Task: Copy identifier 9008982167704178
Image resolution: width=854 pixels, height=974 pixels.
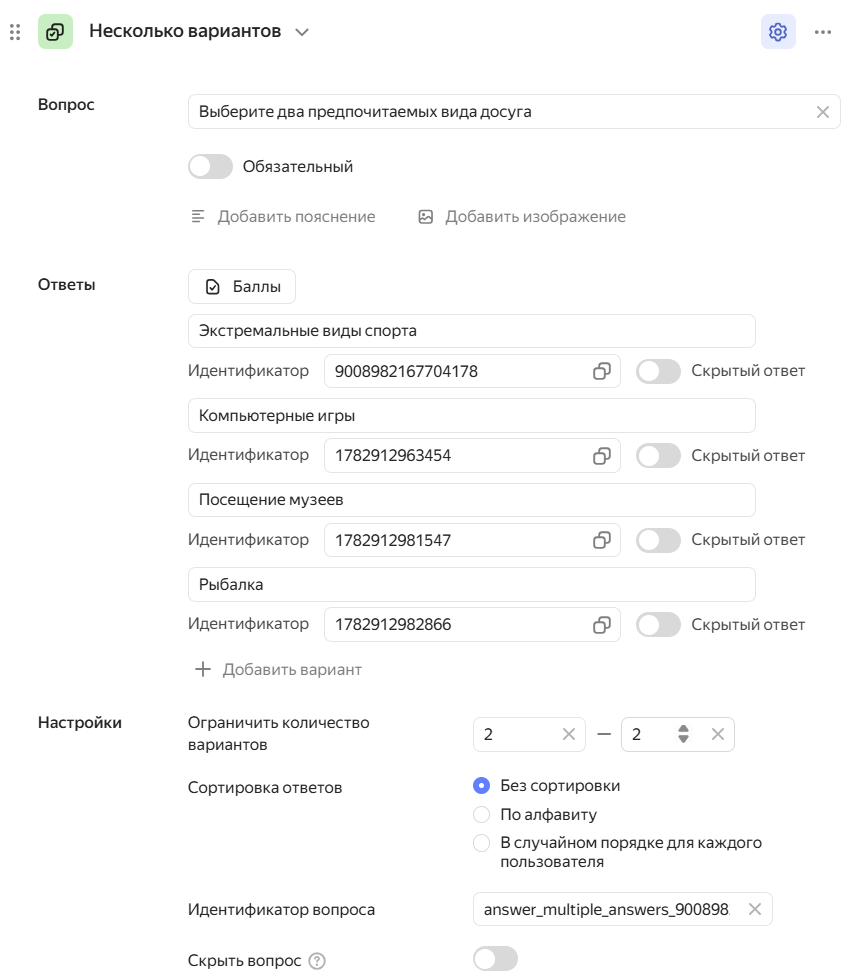Action: pos(601,371)
